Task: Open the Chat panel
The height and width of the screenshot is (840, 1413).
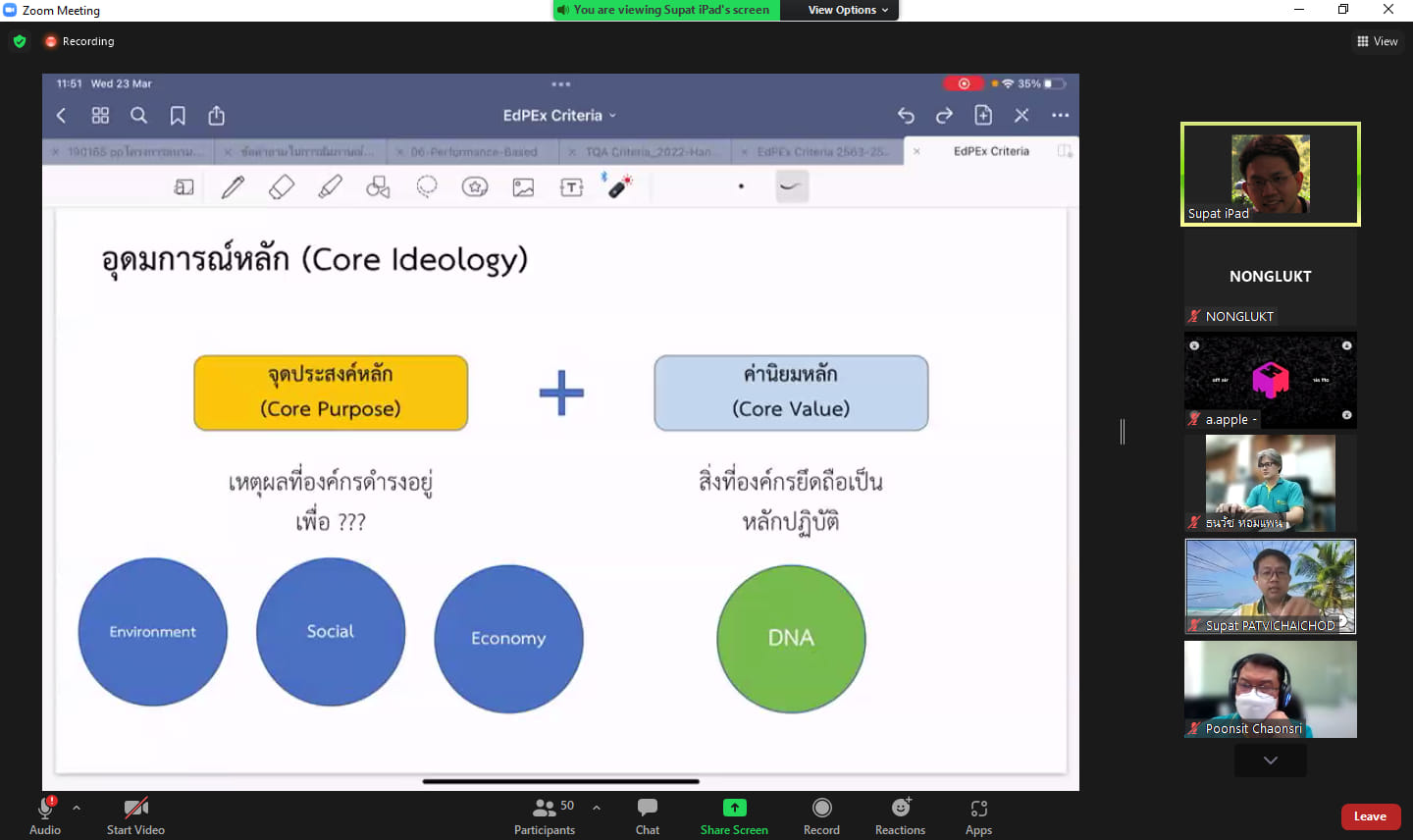Action: click(x=648, y=816)
